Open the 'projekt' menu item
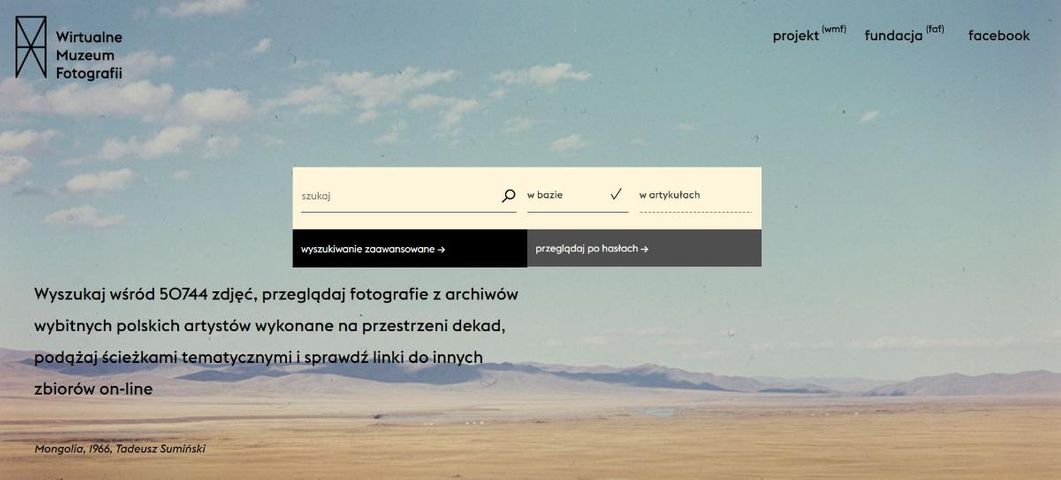This screenshot has height=480, width=1061. tap(796, 37)
